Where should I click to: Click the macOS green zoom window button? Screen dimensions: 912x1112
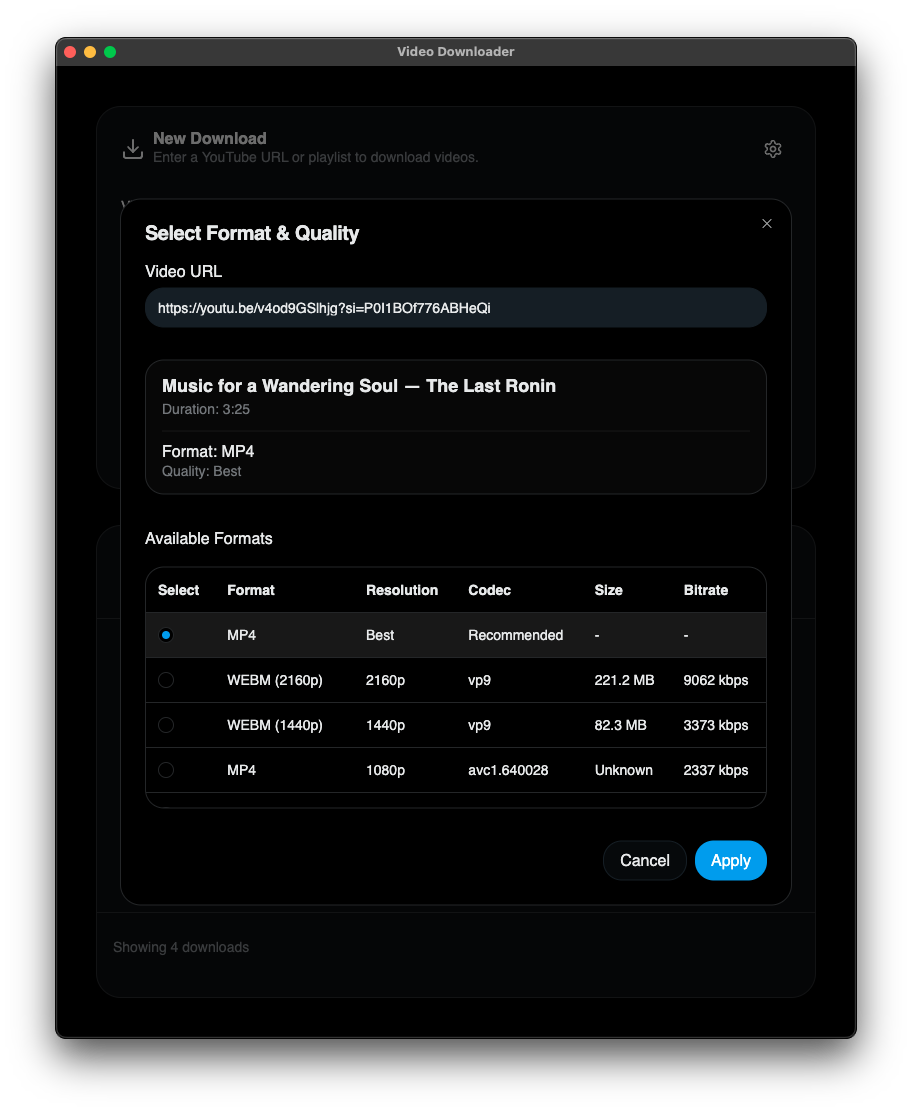tap(110, 52)
